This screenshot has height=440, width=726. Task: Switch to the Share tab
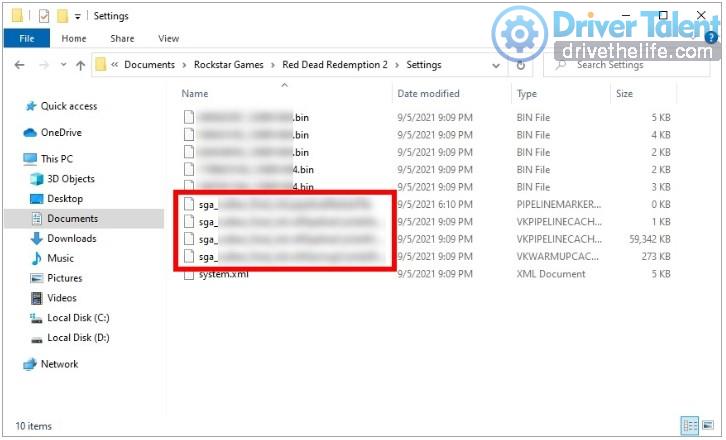pyautogui.click(x=122, y=38)
